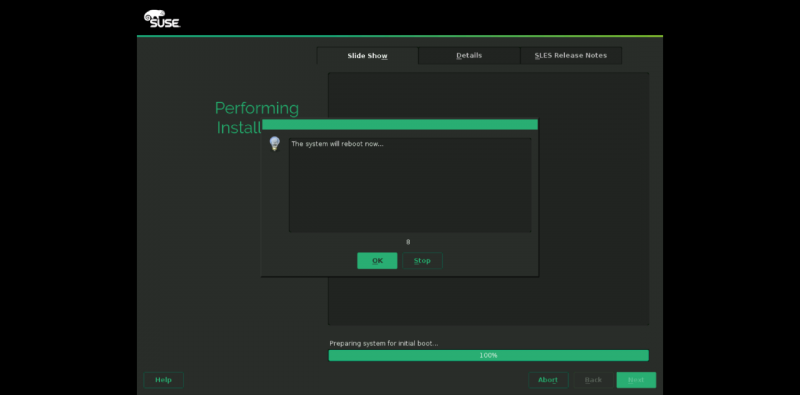Click the installation progress bar
The image size is (800, 395).
click(x=488, y=355)
